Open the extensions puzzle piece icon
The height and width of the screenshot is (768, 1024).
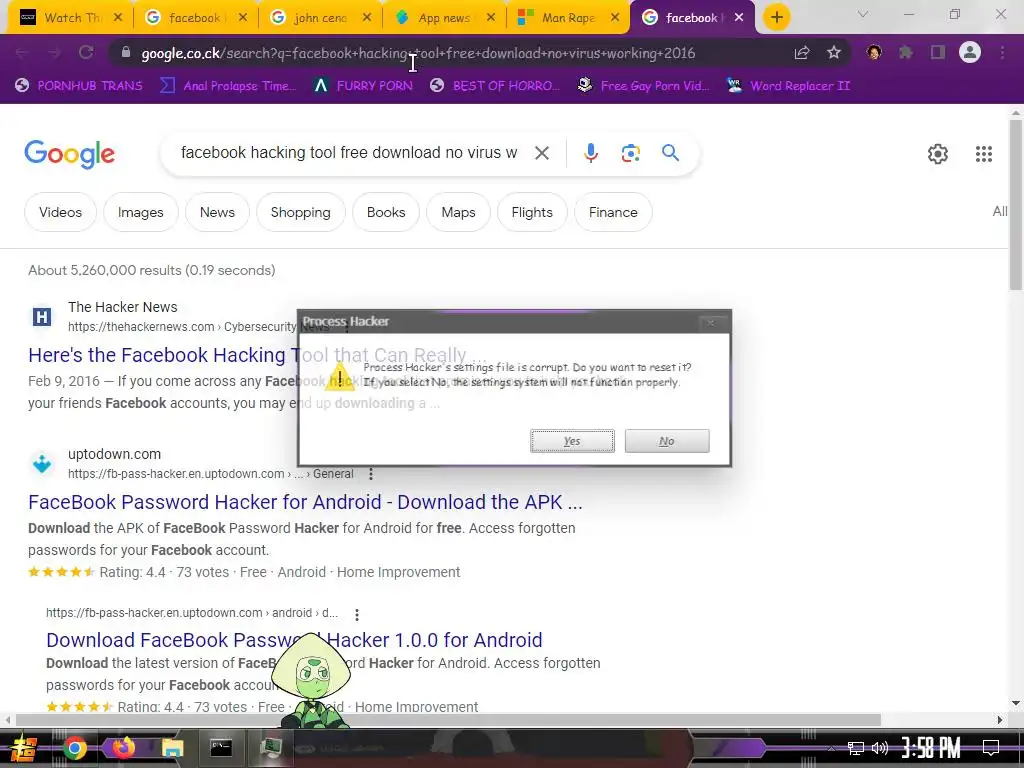[906, 52]
